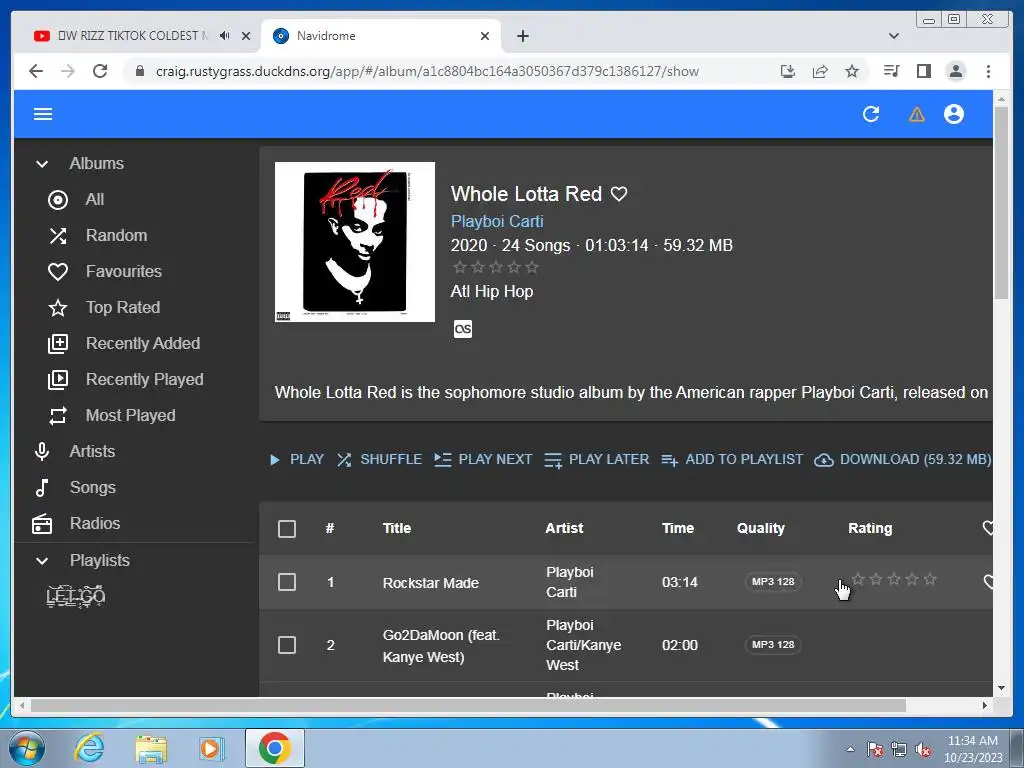Screen dimensions: 1024x768
Task: Click the browser Back arrow
Action: pos(36,71)
